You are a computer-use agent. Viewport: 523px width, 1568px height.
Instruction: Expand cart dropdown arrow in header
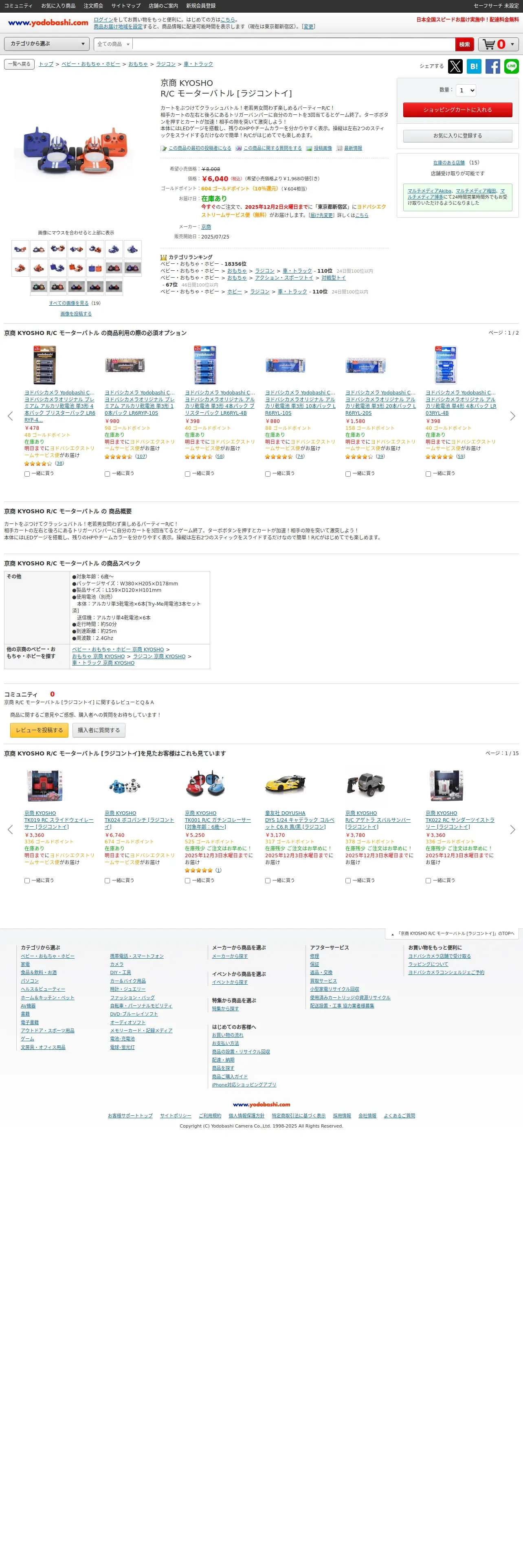tap(512, 44)
